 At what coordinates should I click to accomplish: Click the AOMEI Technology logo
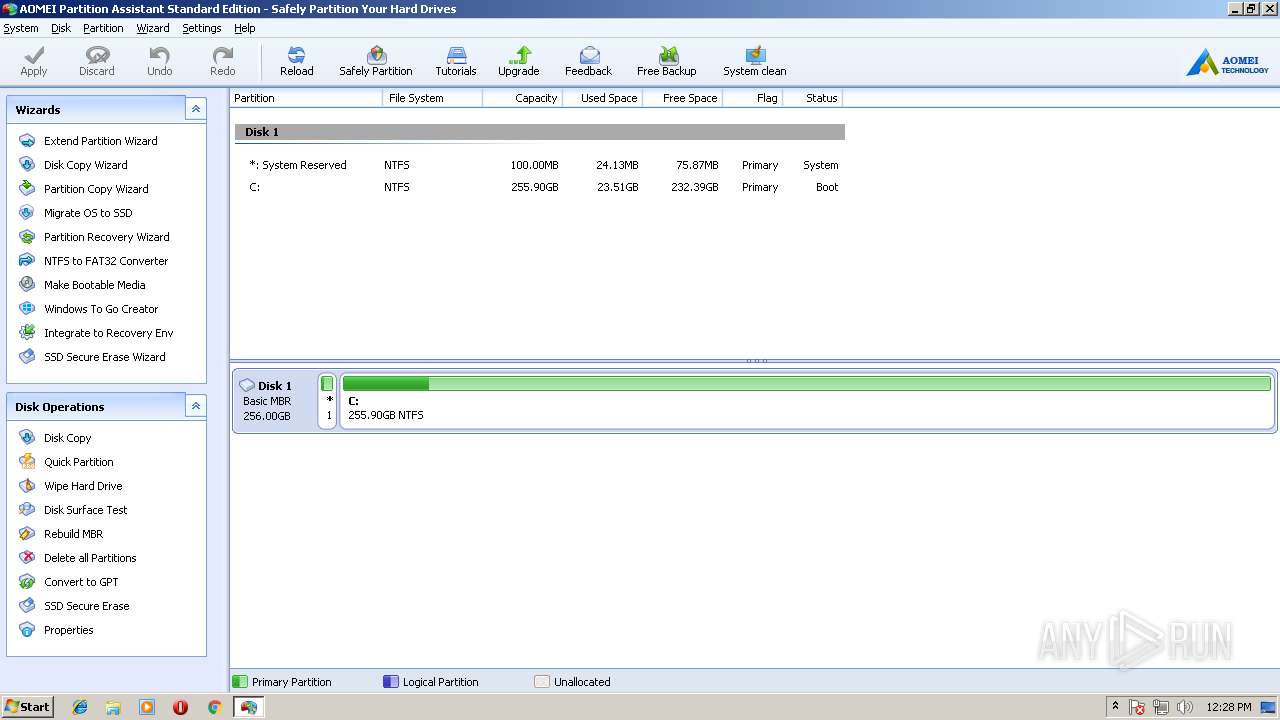coord(1227,63)
